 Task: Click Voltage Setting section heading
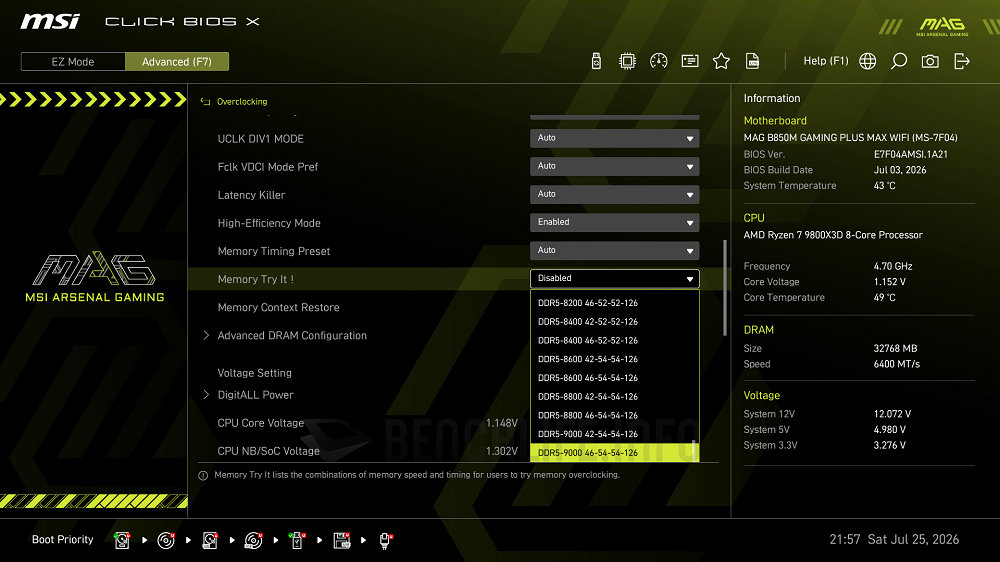(254, 373)
